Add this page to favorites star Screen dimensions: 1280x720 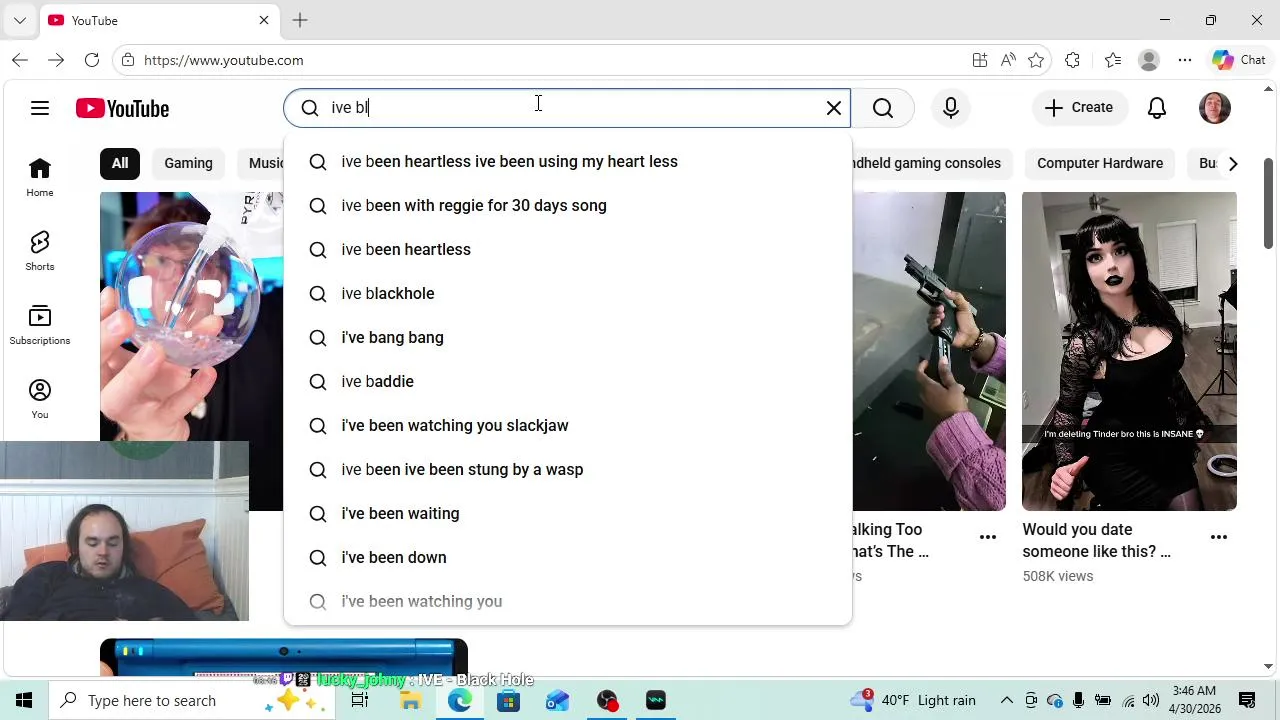pos(1036,60)
